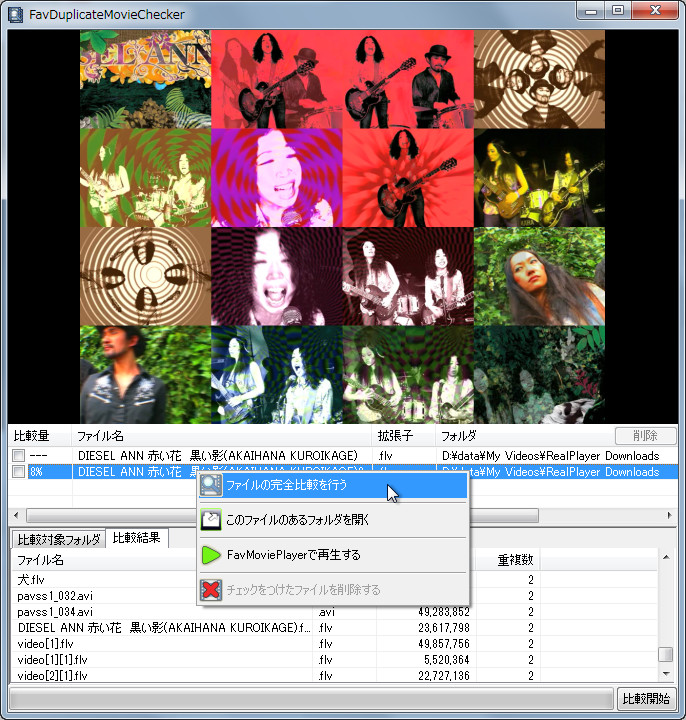Screen dimensions: 686x720
Task: Select the pavss1_034.avi row
Action: tap(334, 612)
